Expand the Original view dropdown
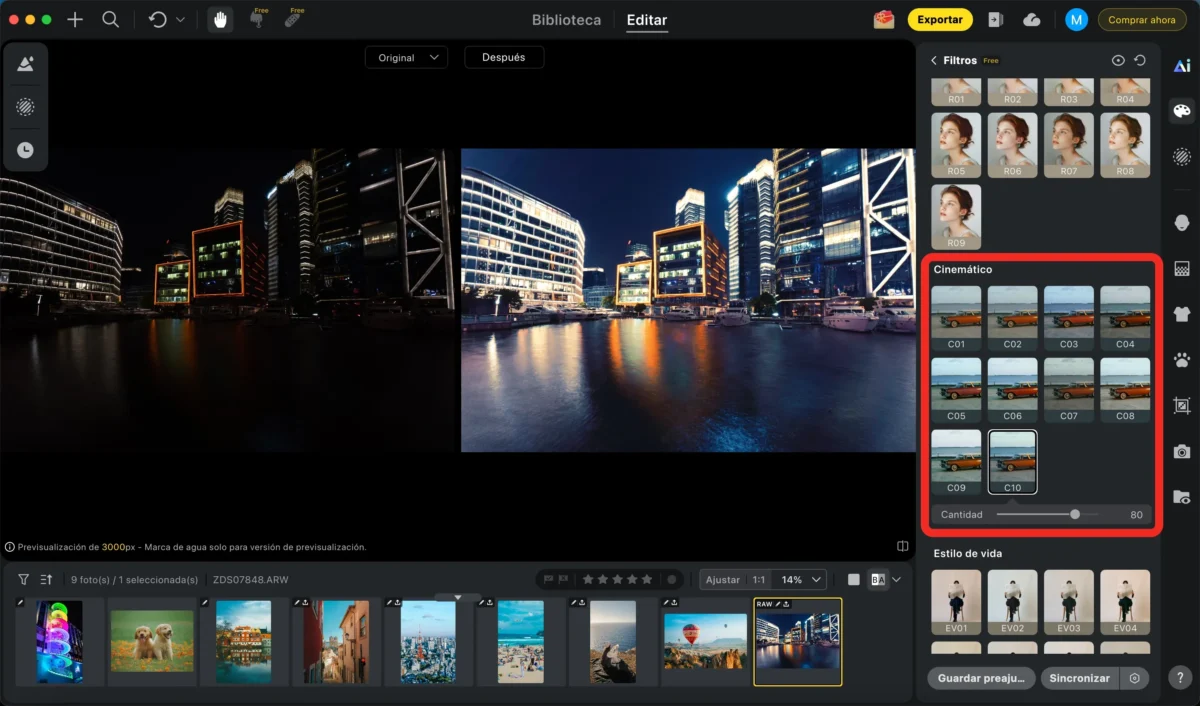1200x706 pixels. 406,58
